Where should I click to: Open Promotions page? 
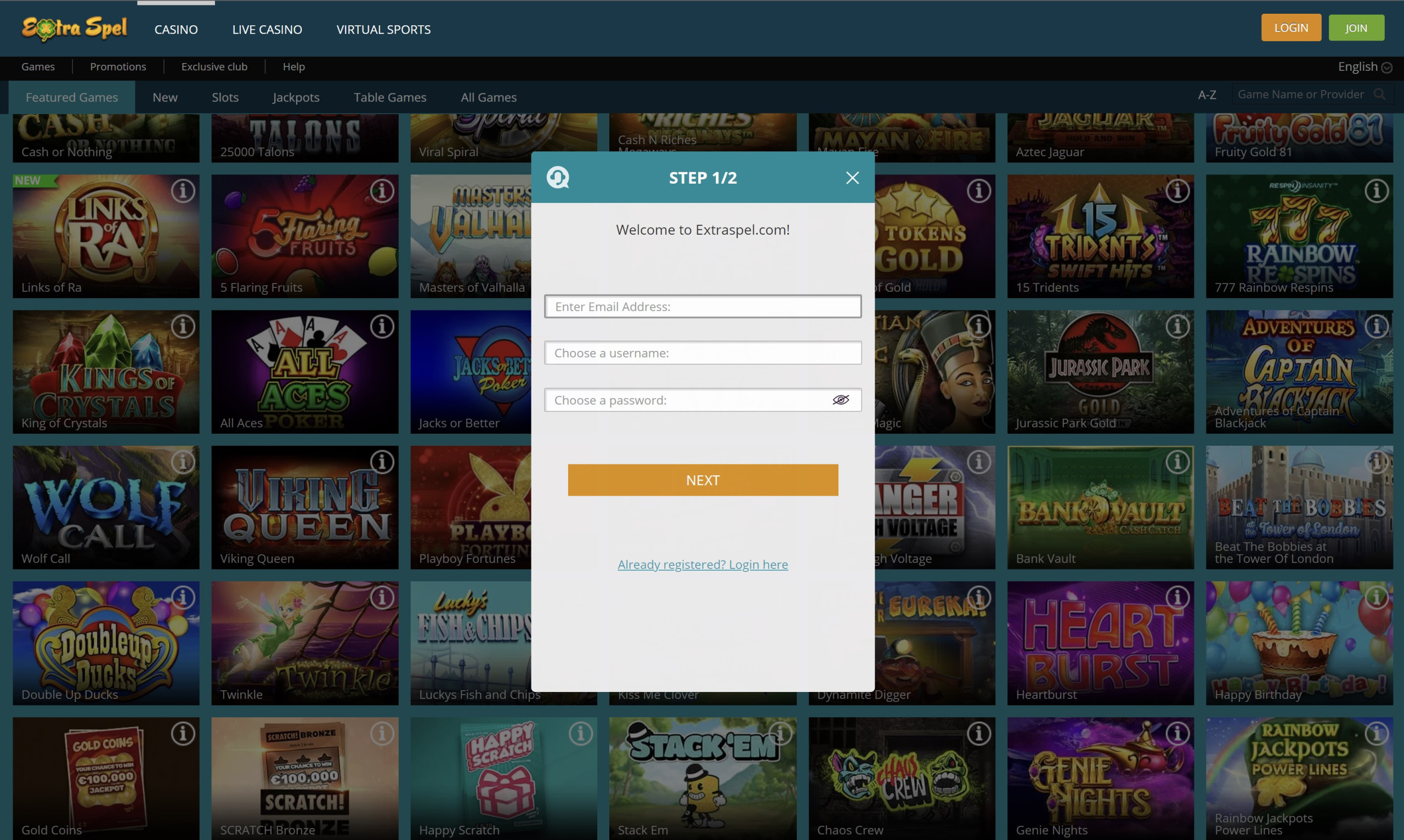coord(118,67)
